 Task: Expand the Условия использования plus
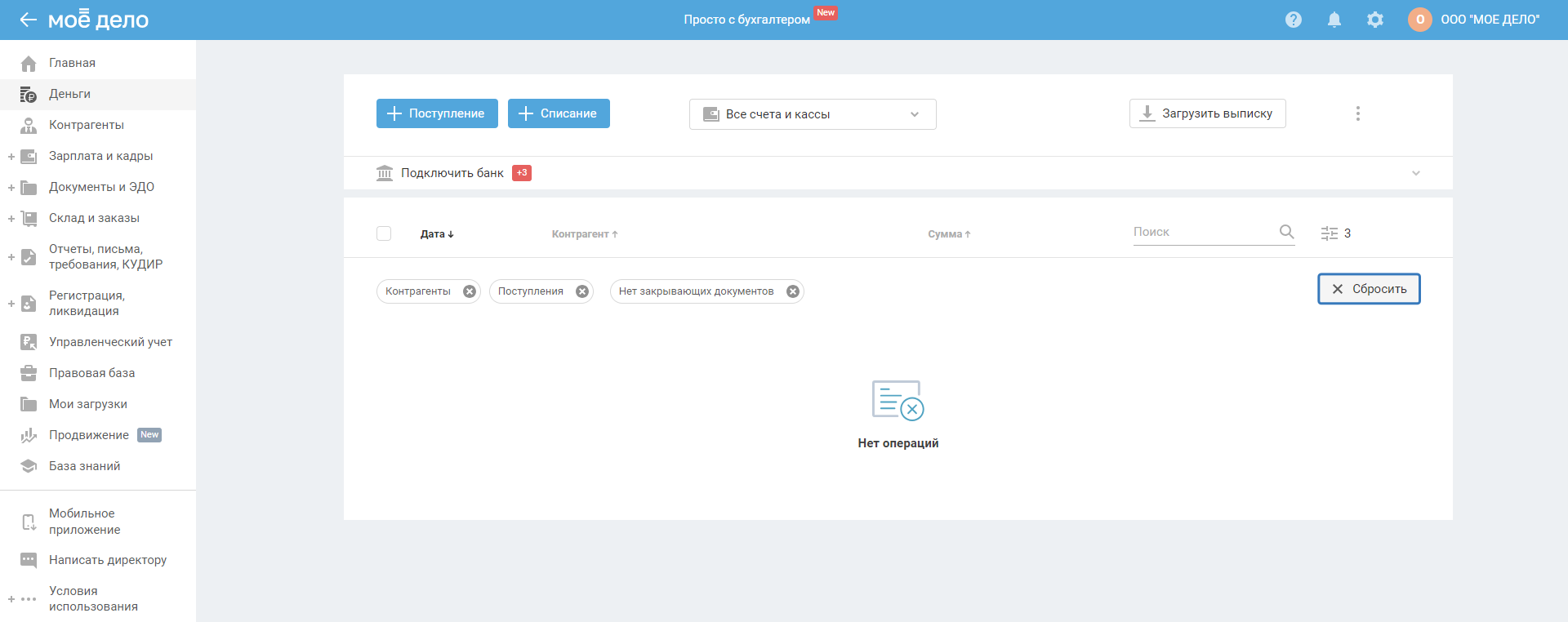11,599
